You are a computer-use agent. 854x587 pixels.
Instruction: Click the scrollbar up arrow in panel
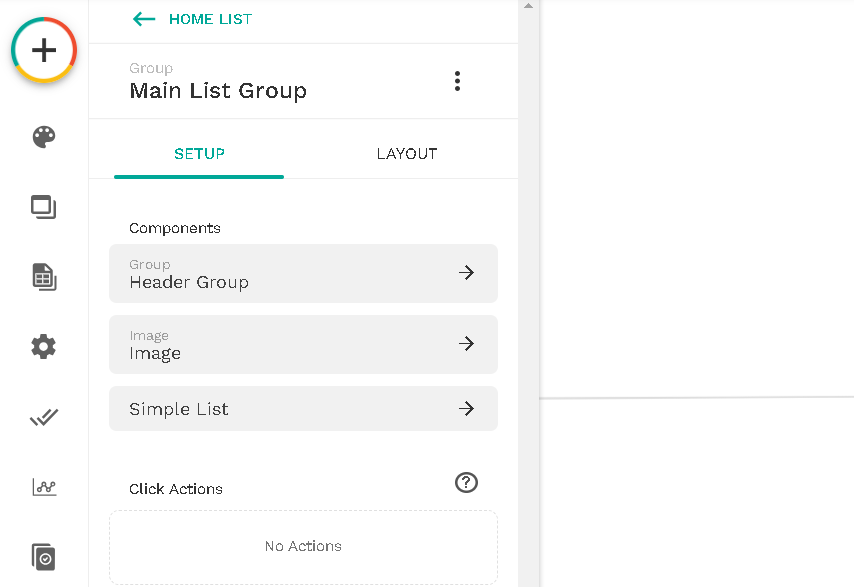pos(528,6)
